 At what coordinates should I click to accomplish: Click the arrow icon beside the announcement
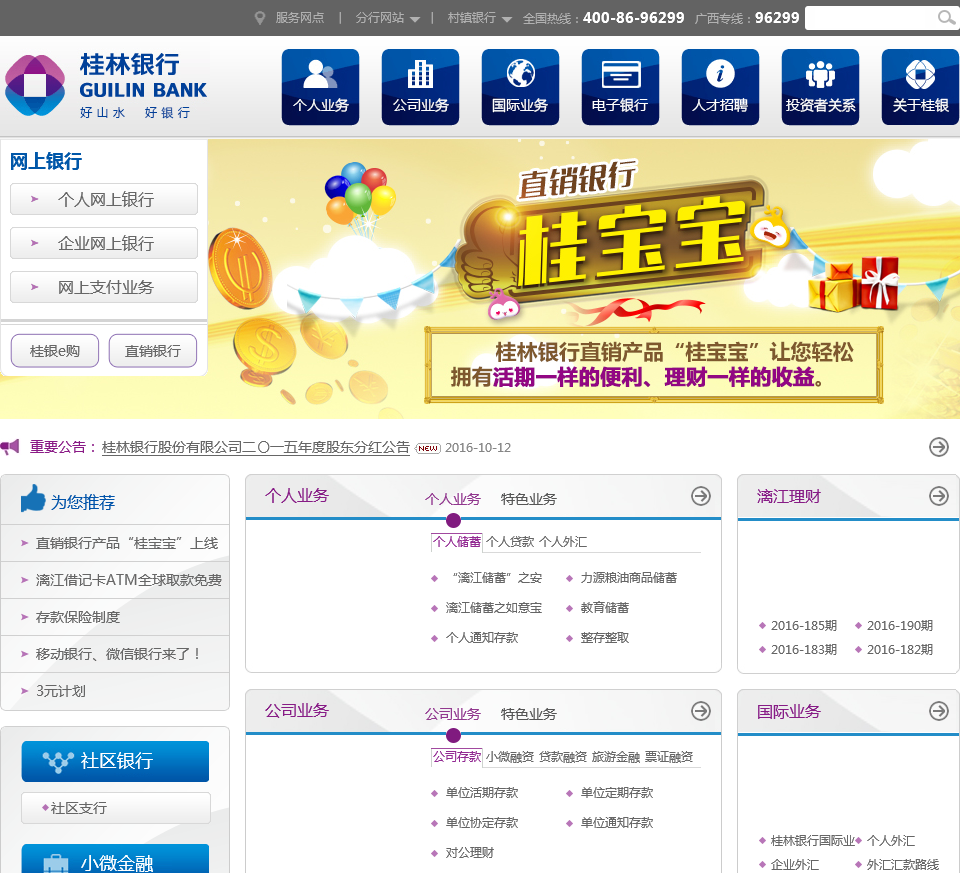click(x=939, y=447)
